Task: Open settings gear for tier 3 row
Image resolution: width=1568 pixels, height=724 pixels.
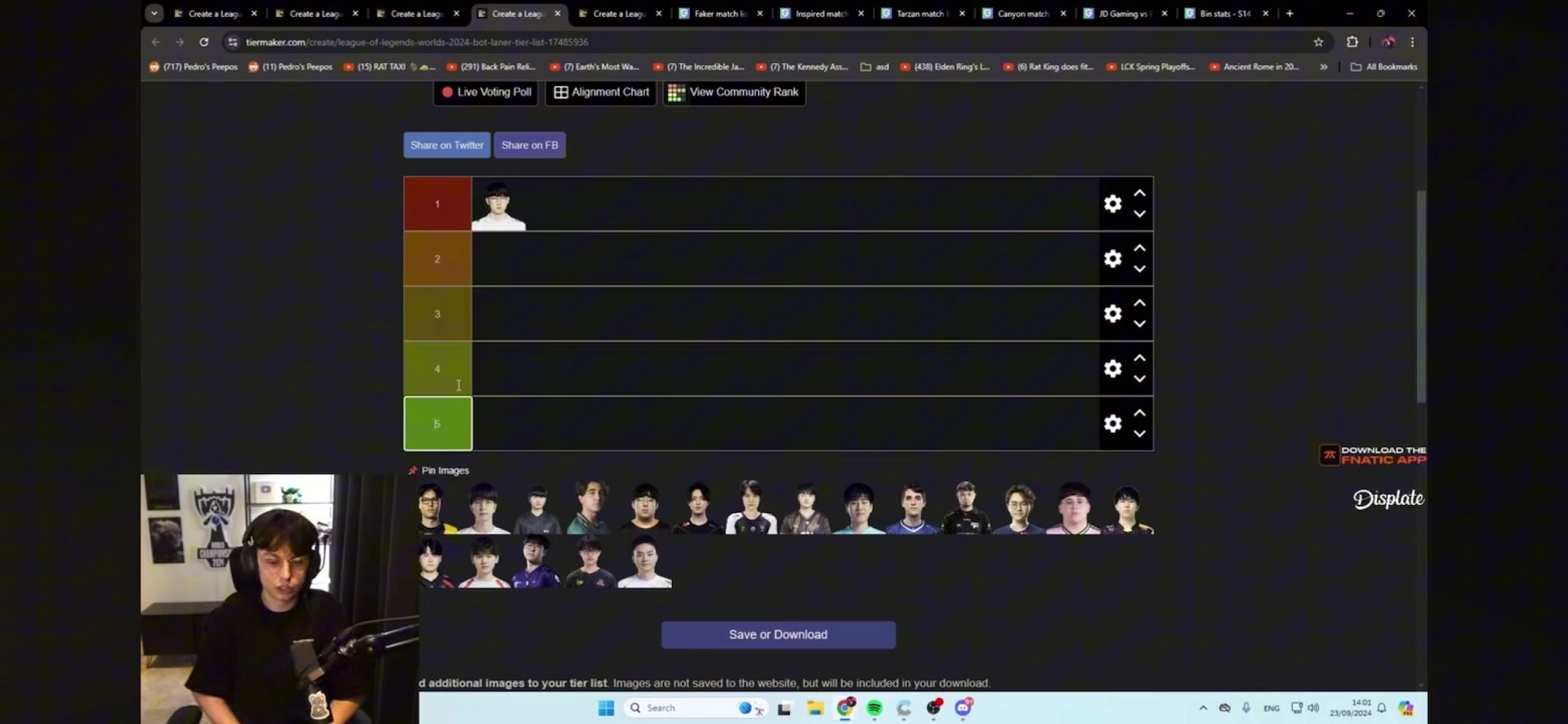Action: tap(1112, 314)
